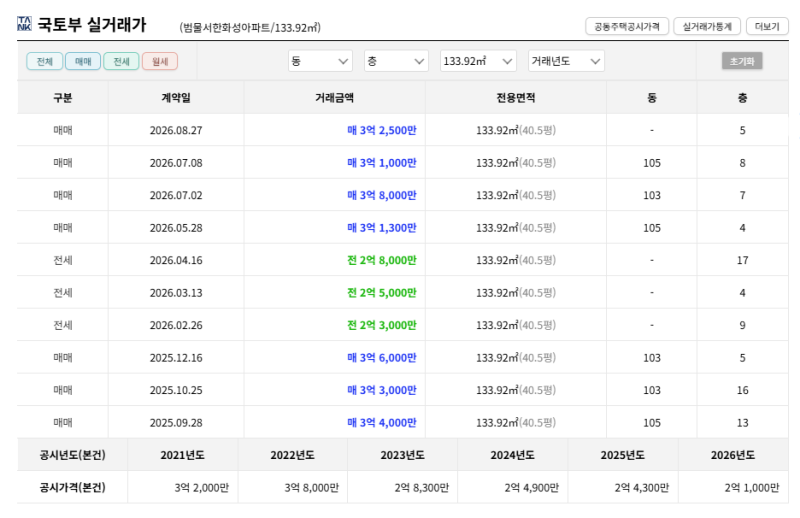This screenshot has height=518, width=800.
Task: Click the 2021년도 header cell
Action: pyautogui.click(x=182, y=455)
